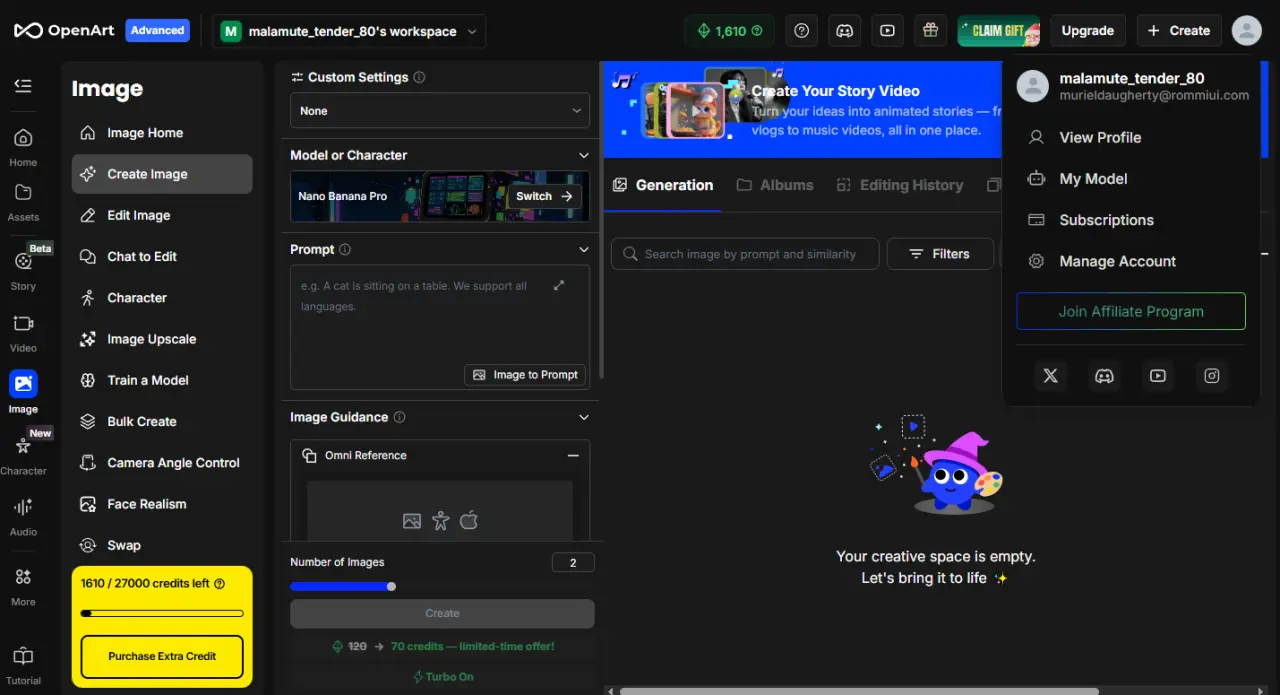Open Image Home in the Image menu
The image size is (1280, 695).
click(x=162, y=132)
